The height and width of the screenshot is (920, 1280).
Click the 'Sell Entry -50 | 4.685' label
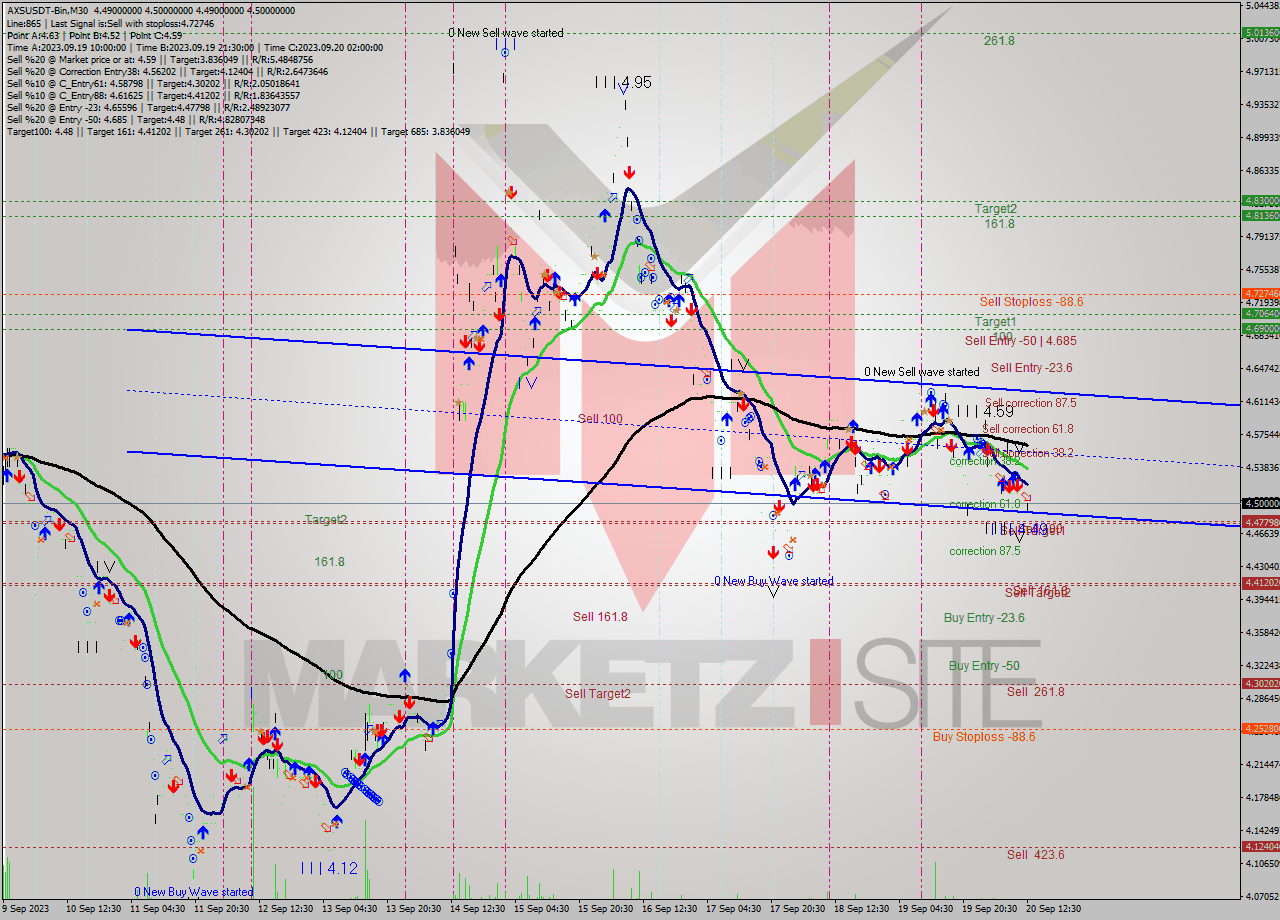[1021, 341]
